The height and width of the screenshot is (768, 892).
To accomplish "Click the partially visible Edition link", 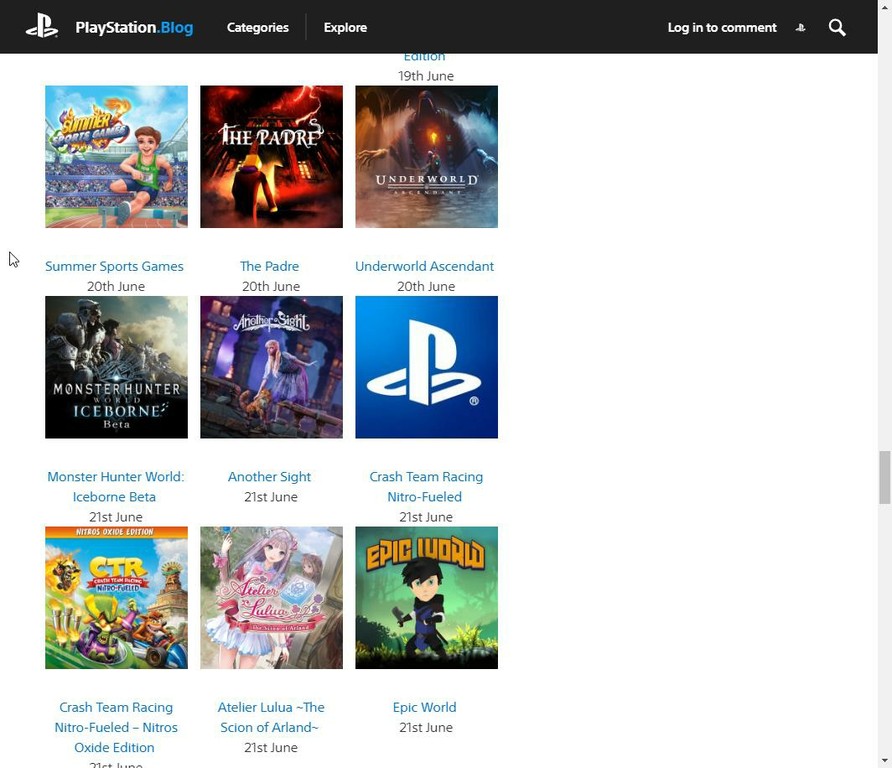I will (424, 57).
